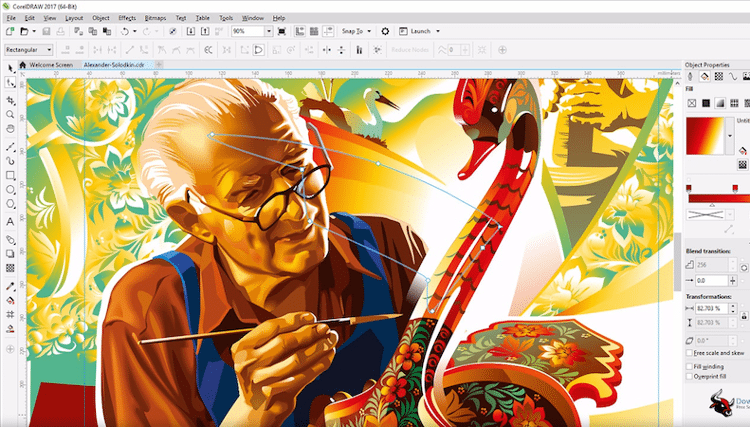Select the Polygon tool
Viewport: 750px width, 427px height.
pos(11,204)
